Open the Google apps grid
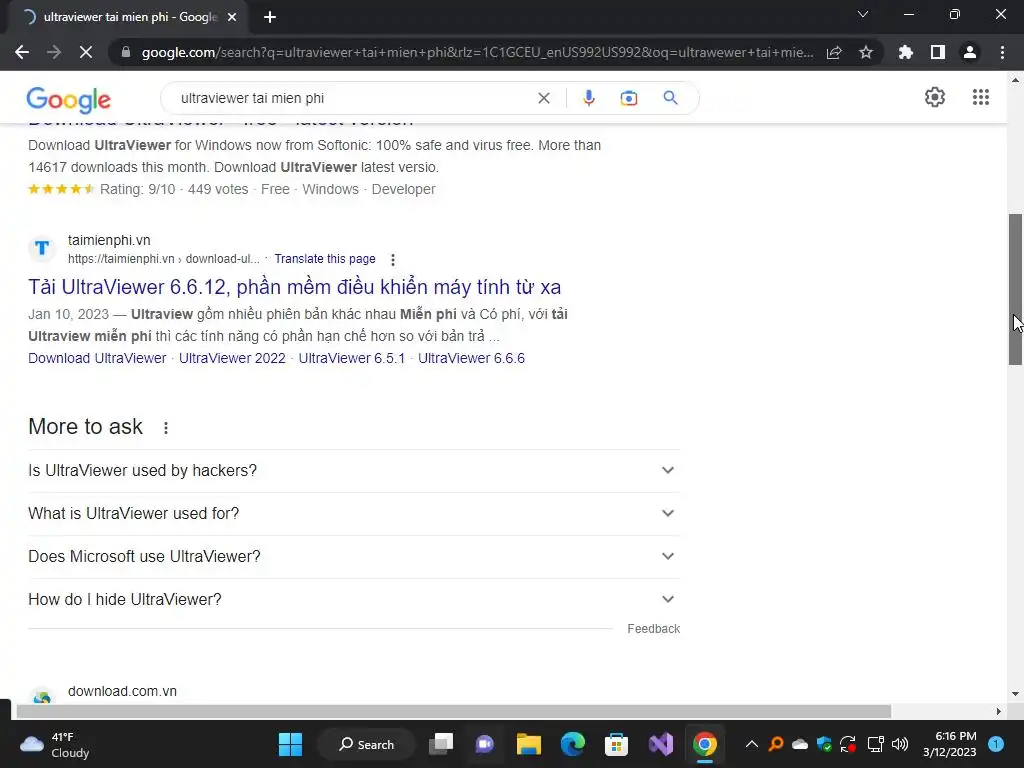This screenshot has width=1024, height=768. point(981,97)
